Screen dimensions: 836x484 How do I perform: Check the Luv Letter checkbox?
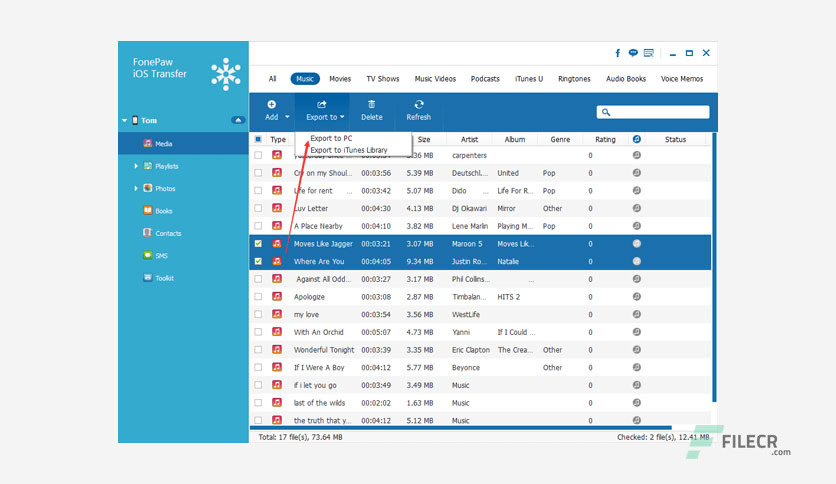coord(258,208)
